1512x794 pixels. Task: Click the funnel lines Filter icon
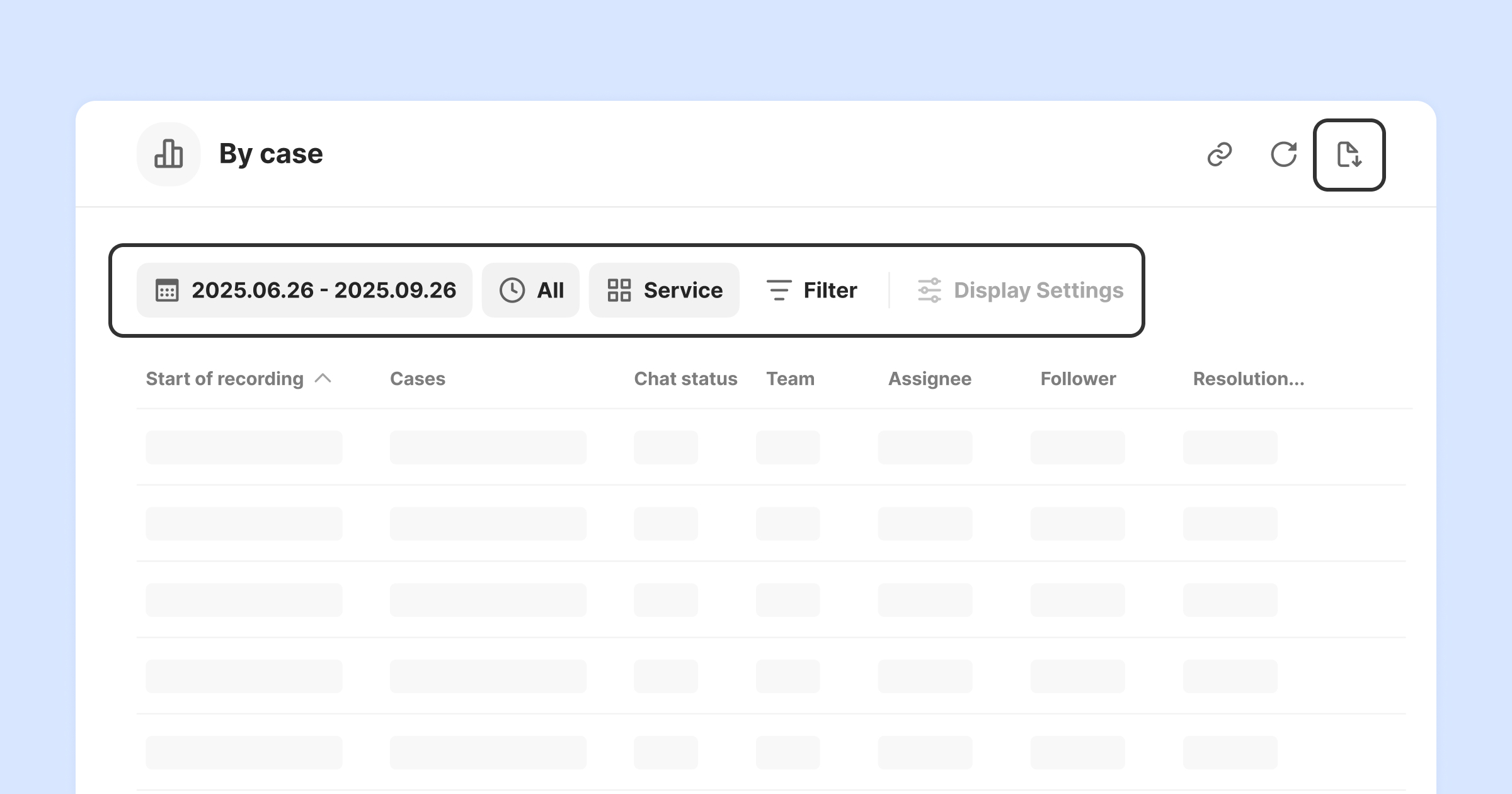point(779,291)
